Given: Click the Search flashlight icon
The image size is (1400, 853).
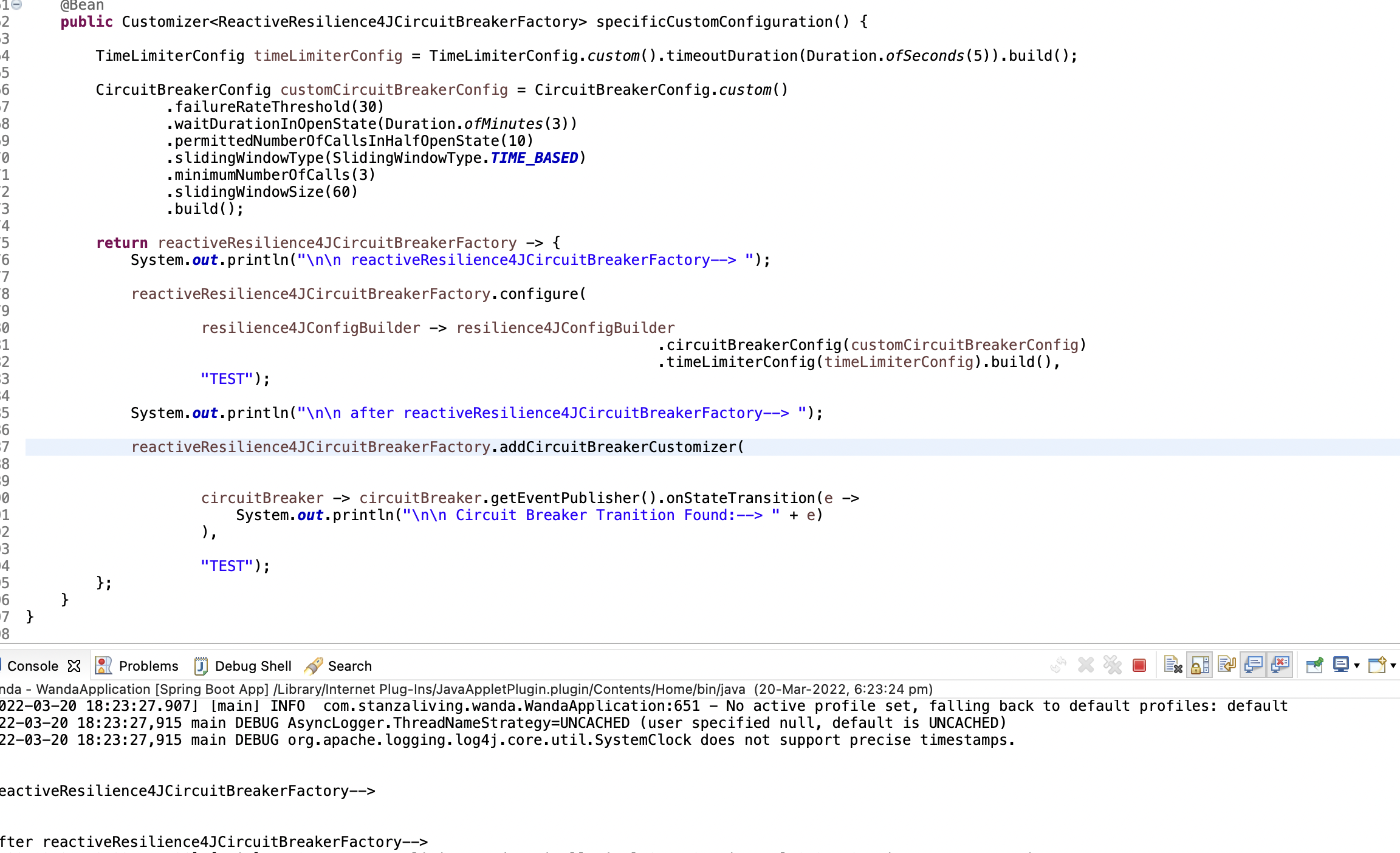Looking at the screenshot, I should point(314,666).
